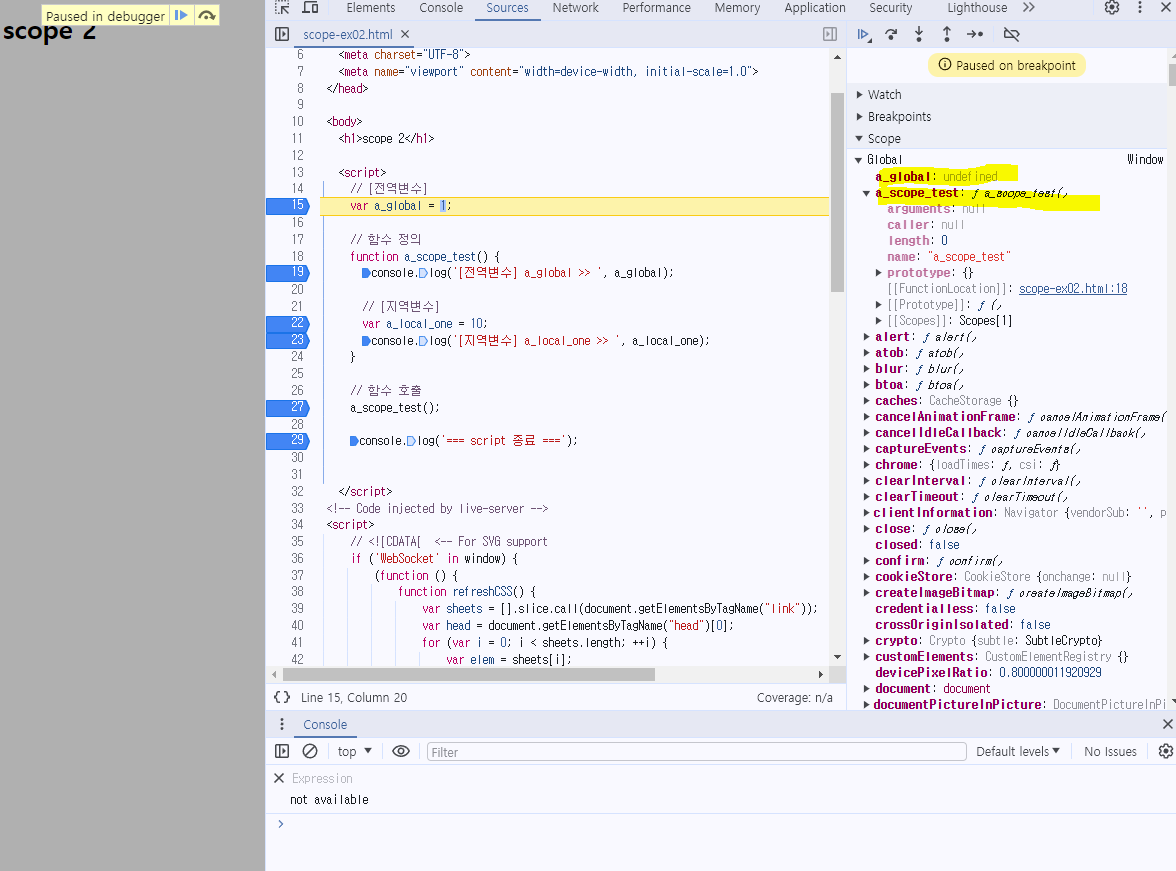Click the No Issues indicator
Viewport: 1176px width, 871px height.
point(1110,751)
